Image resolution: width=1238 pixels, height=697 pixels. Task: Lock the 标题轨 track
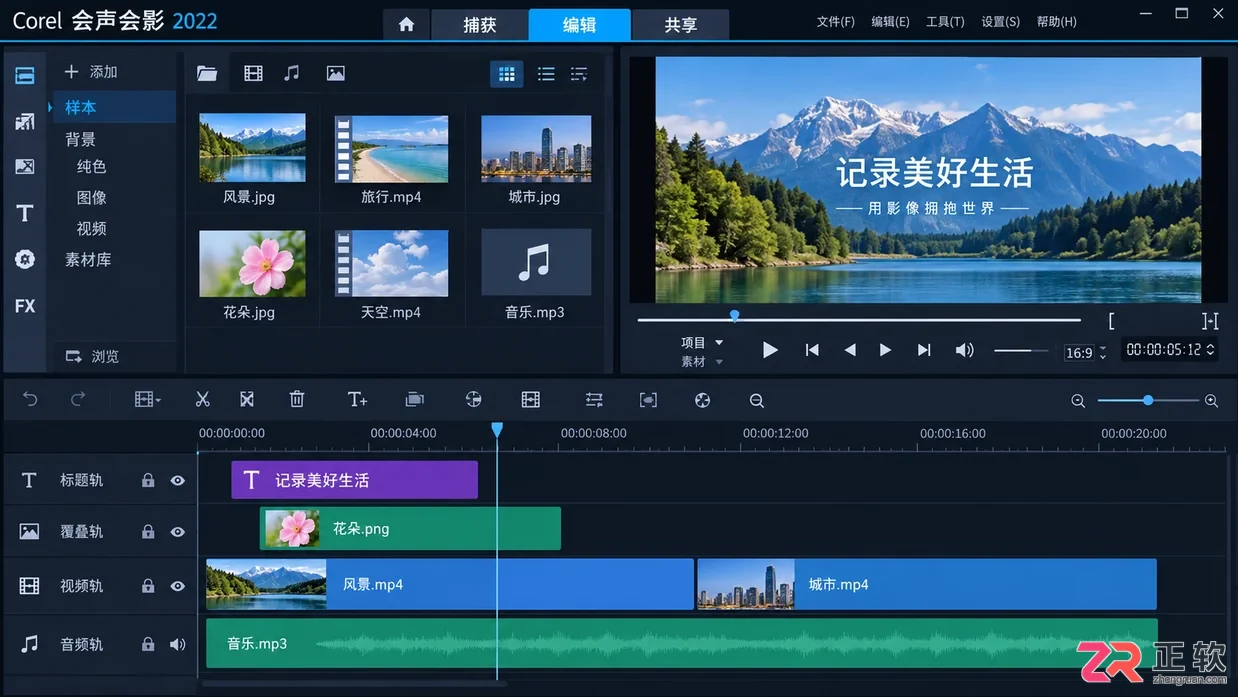148,480
